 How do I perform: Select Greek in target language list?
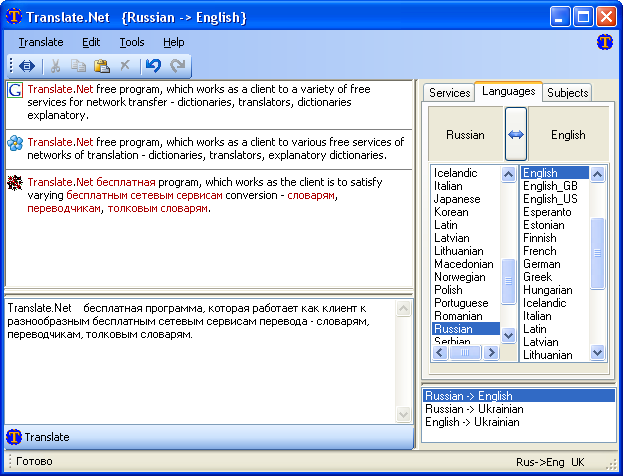555,277
